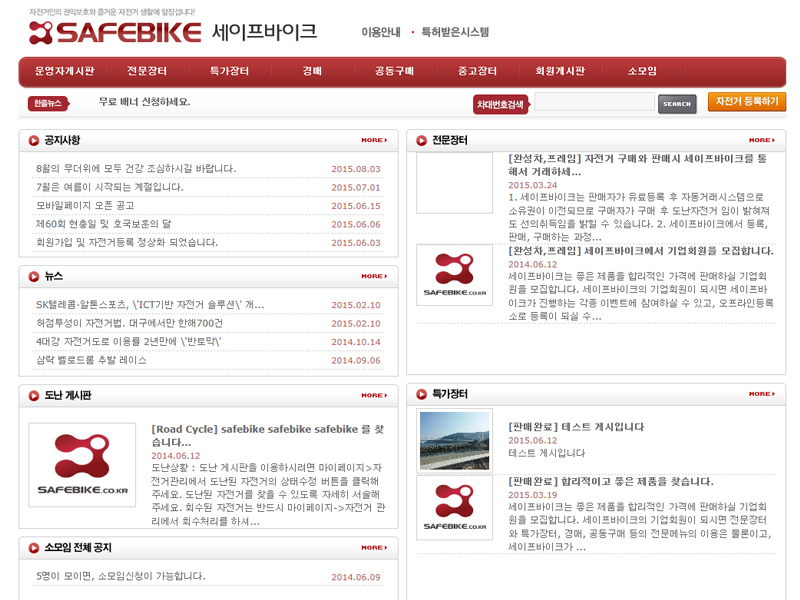Open the news item '4대강 자전거도로 이용률 2년만에'
This screenshot has width=800, height=600.
pyautogui.click(x=129, y=341)
